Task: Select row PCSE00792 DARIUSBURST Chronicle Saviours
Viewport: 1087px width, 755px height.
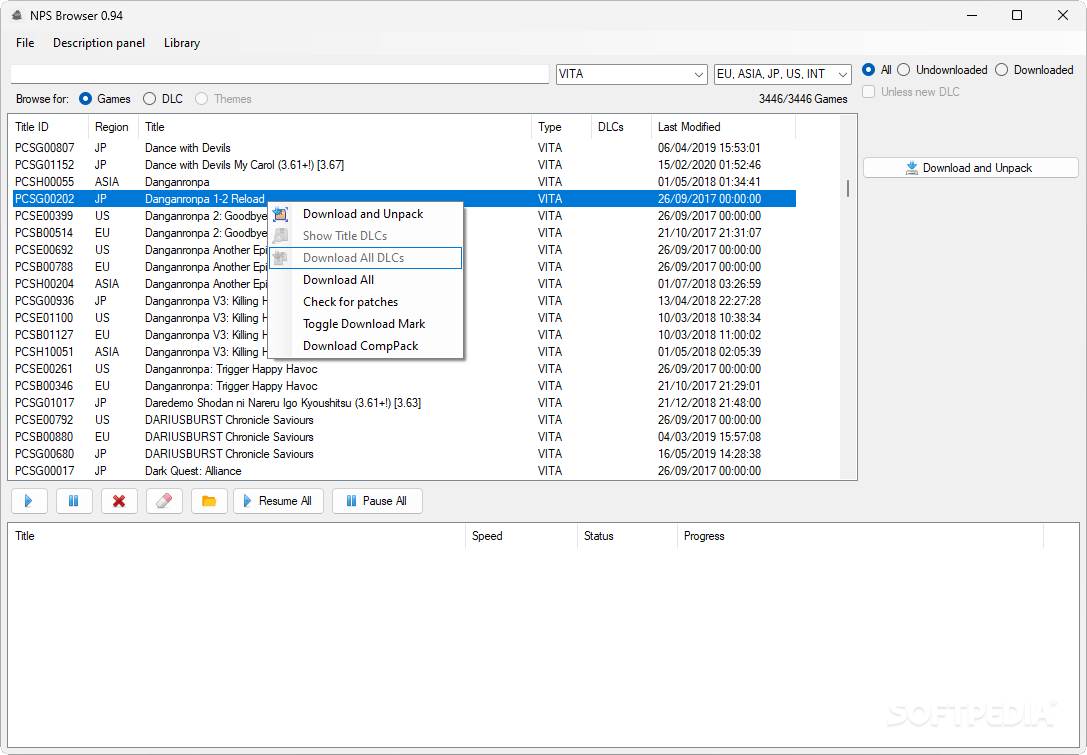Action: coord(404,419)
